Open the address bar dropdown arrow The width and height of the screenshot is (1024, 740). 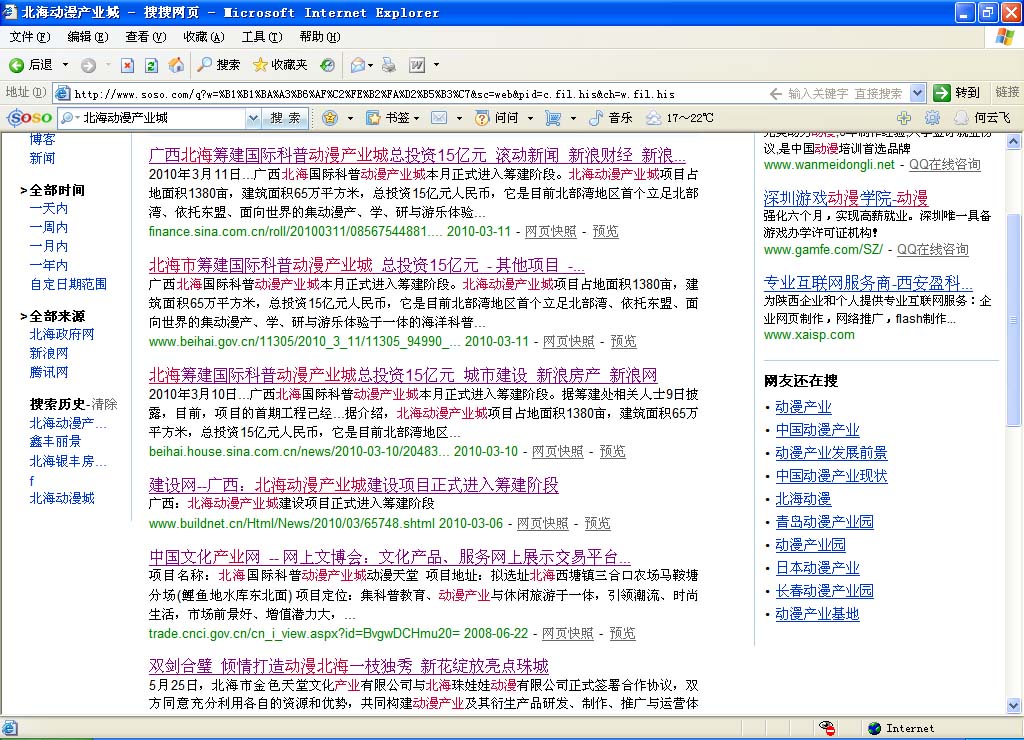click(918, 93)
